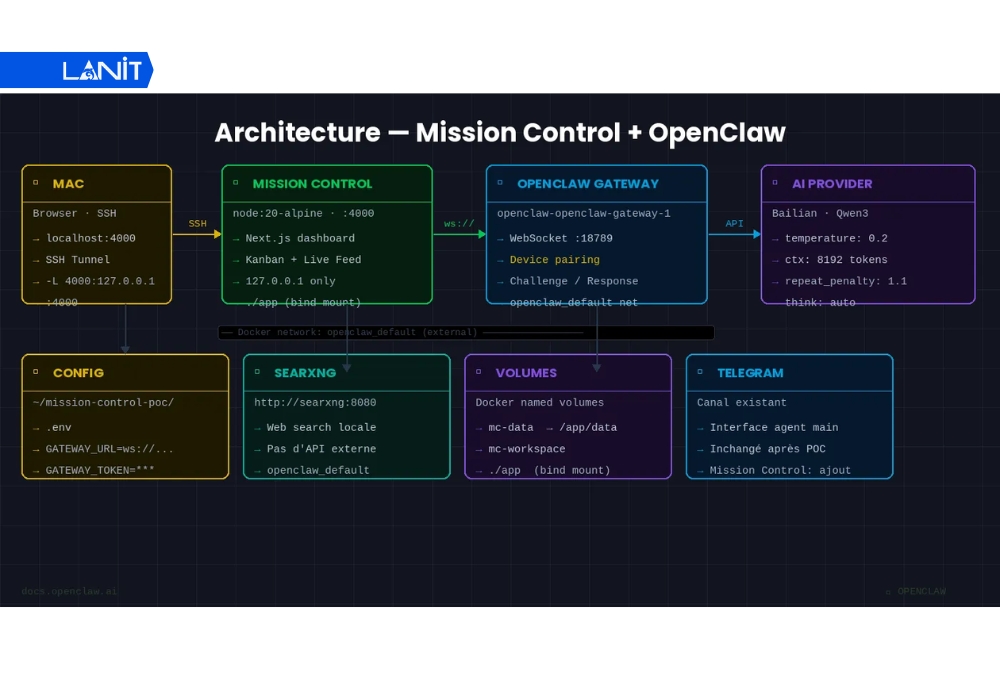Click the square icon beside VOLUMES heading
Image resolution: width=1000 pixels, height=700 pixels.
point(478,372)
